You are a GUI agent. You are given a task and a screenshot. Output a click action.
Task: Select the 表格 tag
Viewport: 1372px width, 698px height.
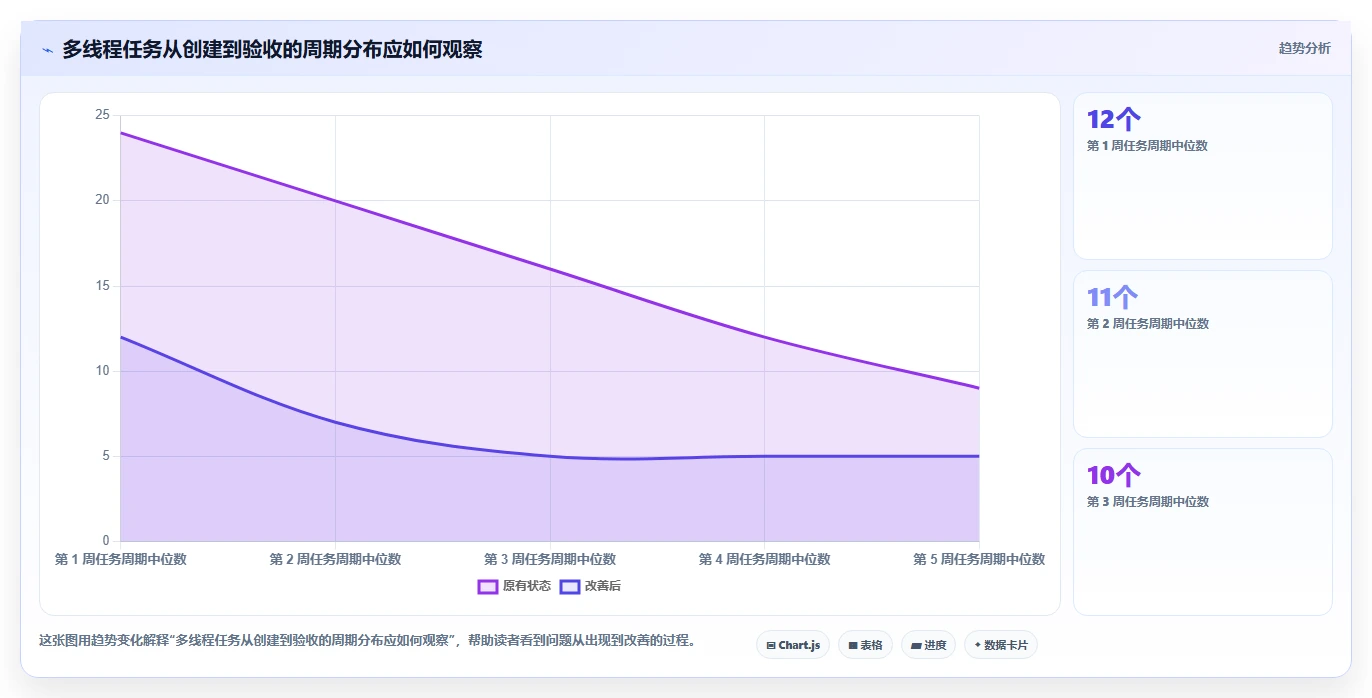click(865, 645)
